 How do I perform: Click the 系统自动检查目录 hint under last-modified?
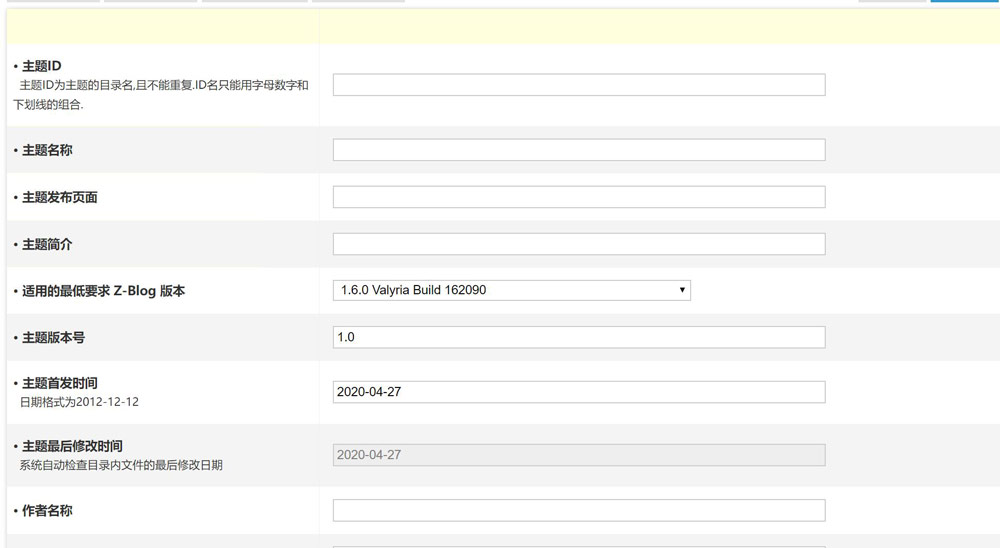pyautogui.click(x=120, y=465)
